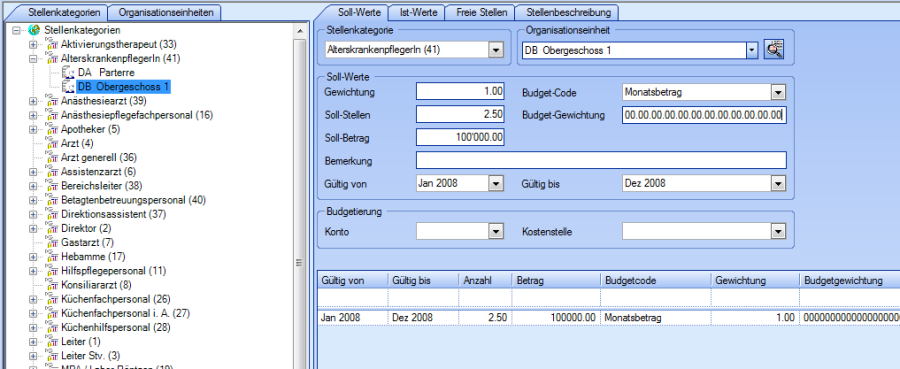Sort by the Anzahl column header

486,281
